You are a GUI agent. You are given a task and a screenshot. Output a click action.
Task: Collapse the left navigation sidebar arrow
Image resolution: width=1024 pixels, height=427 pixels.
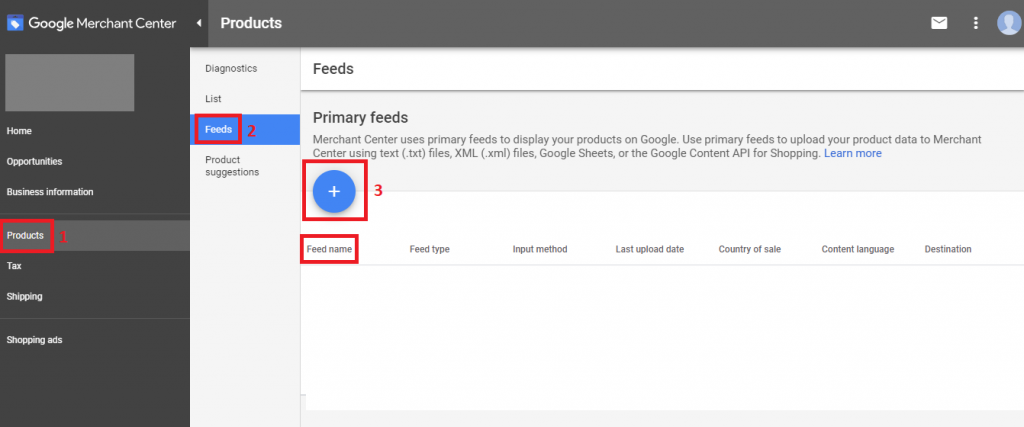199,24
